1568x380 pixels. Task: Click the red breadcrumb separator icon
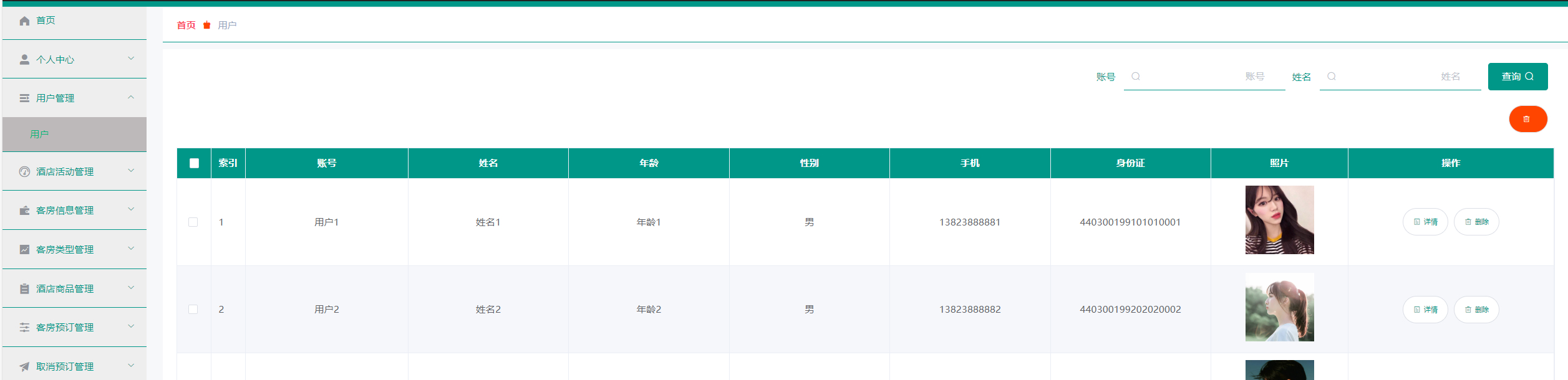click(x=207, y=25)
